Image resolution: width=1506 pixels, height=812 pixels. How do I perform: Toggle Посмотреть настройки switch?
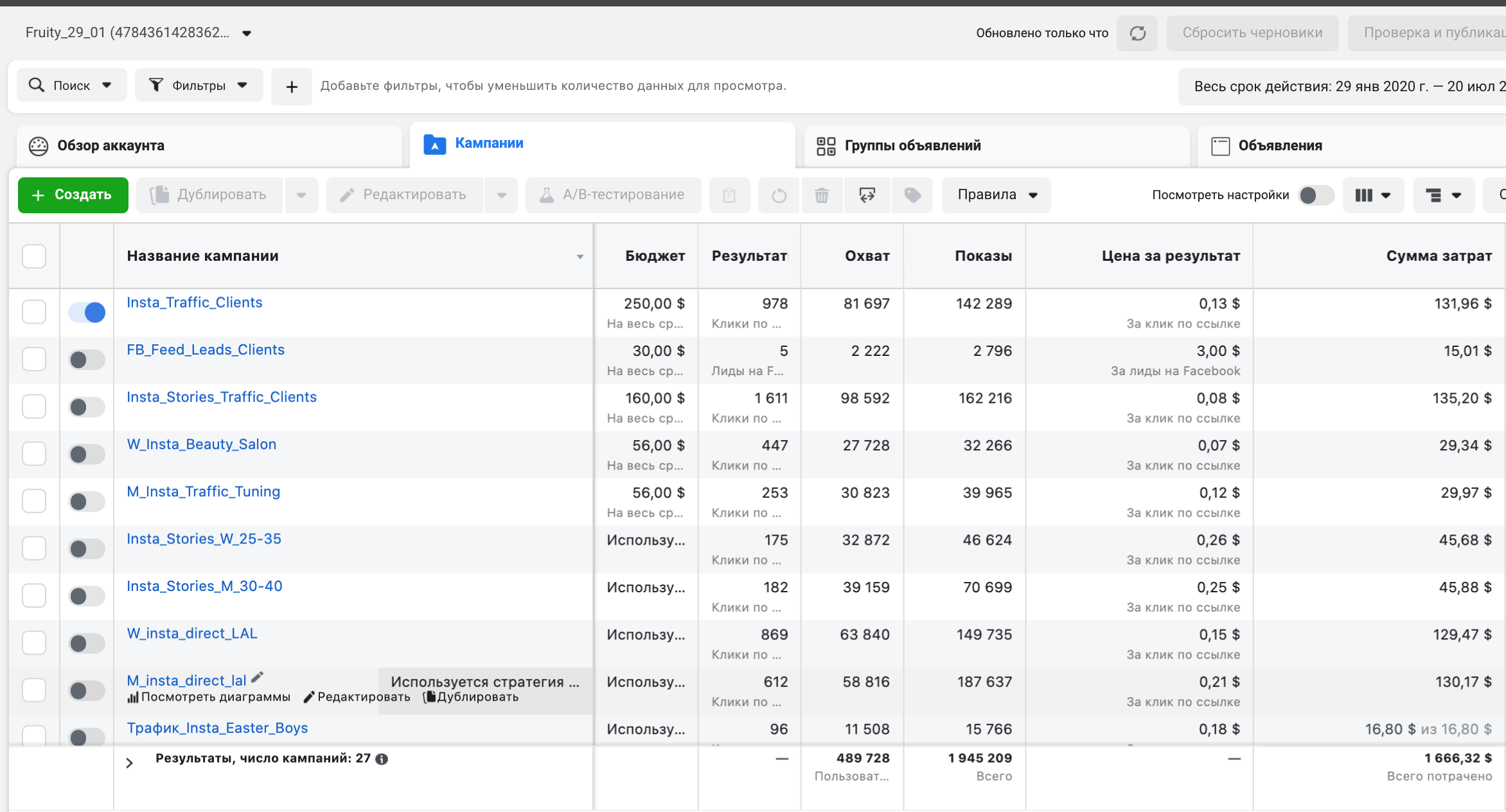[1315, 195]
